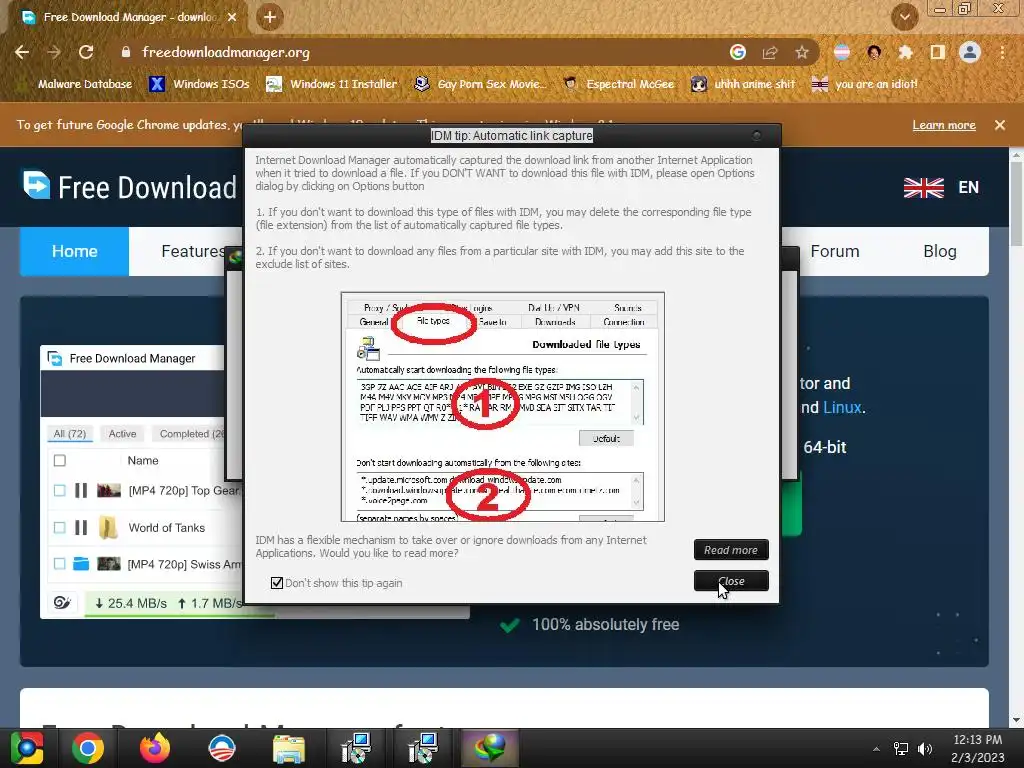
Task: Open Espectral McGee bookmark
Action: (x=619, y=84)
